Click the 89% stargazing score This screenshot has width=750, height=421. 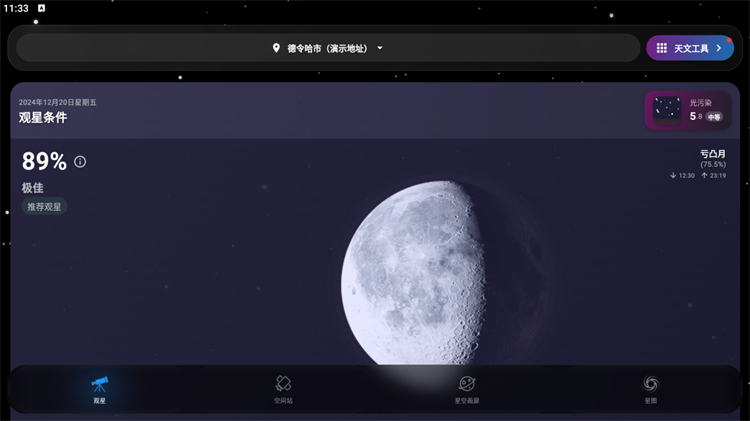click(44, 161)
